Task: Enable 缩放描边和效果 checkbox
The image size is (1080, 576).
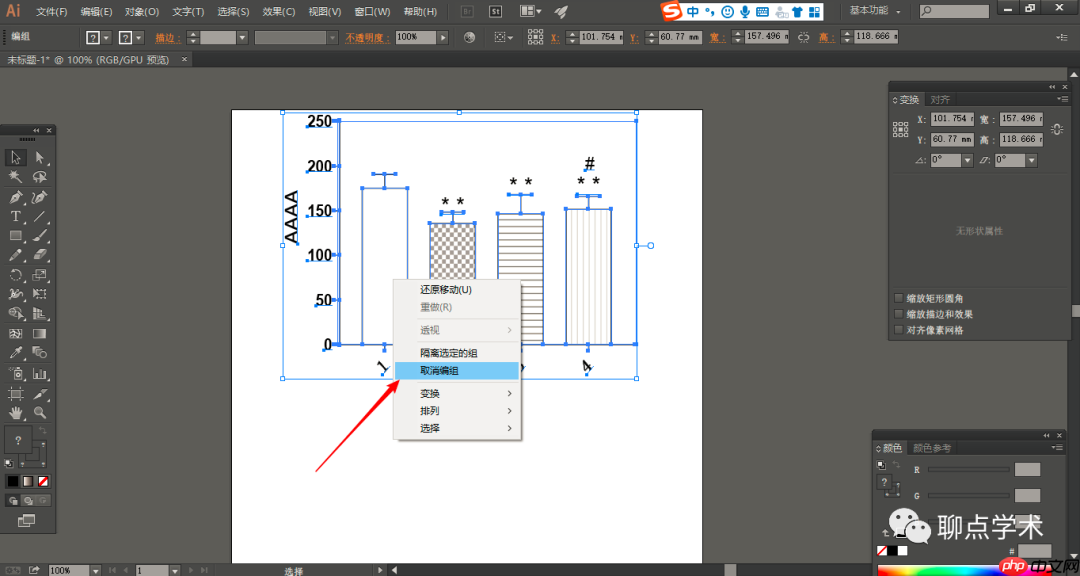Action: 898,314
